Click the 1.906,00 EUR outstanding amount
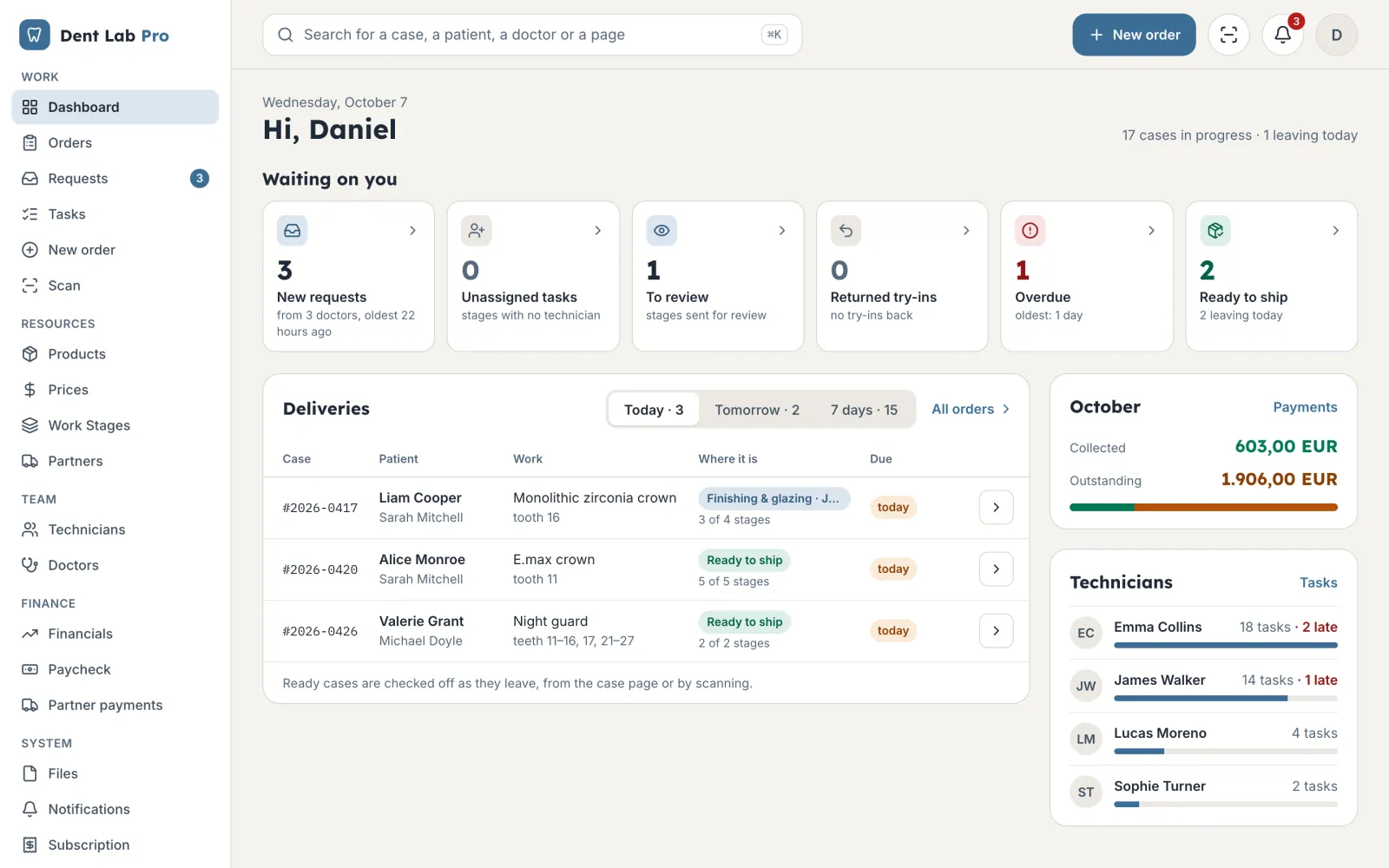The width and height of the screenshot is (1389, 868). [1279, 479]
